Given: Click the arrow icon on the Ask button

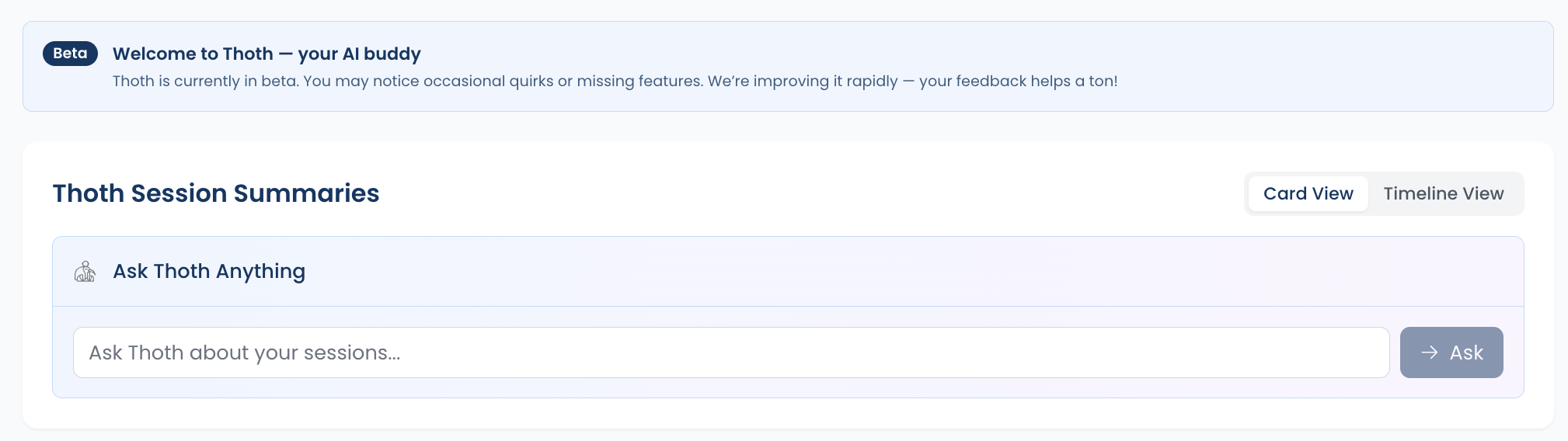Looking at the screenshot, I should [x=1429, y=352].
